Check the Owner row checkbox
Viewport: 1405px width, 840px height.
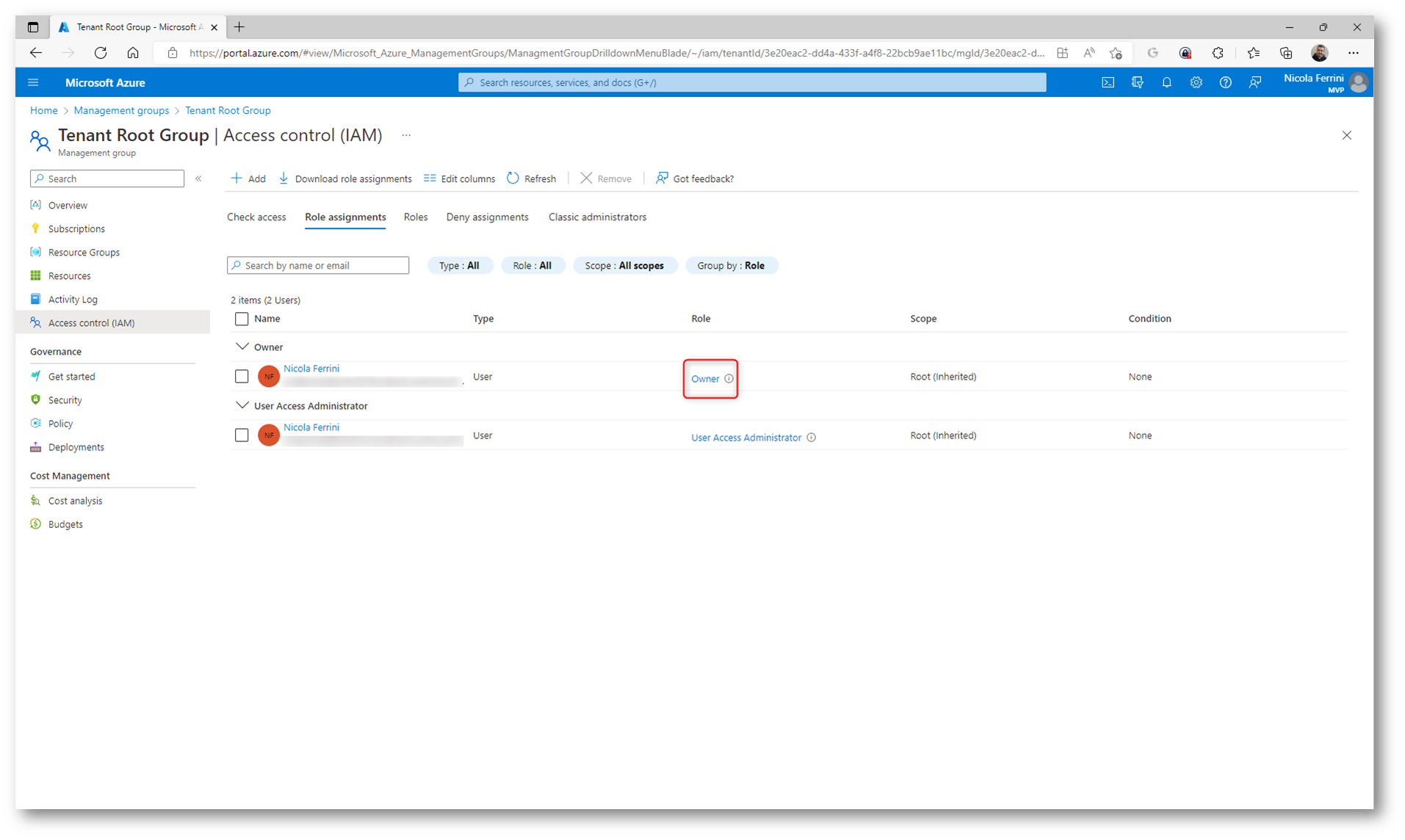click(242, 377)
